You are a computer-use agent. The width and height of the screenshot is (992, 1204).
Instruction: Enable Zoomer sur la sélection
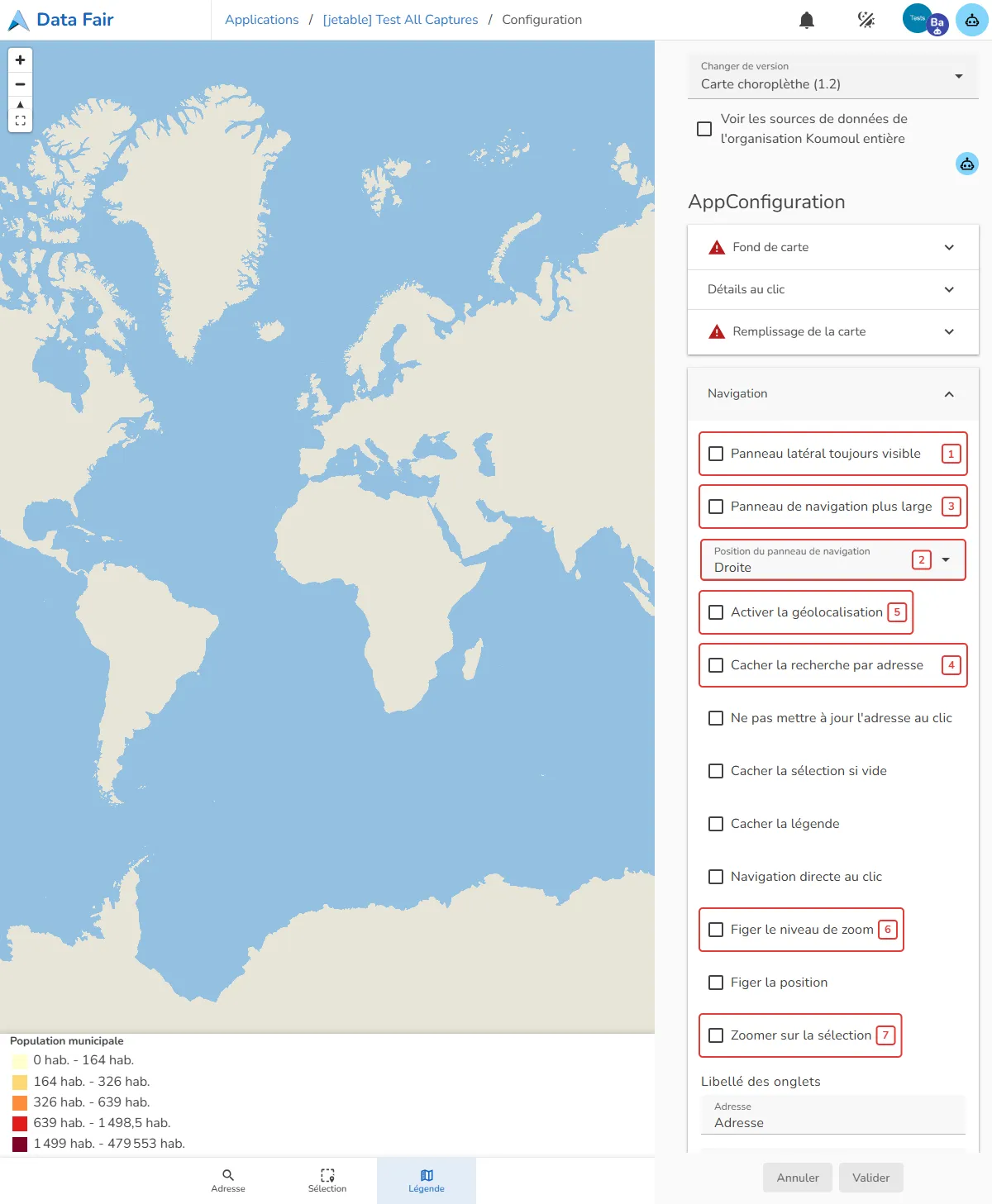pos(716,1035)
